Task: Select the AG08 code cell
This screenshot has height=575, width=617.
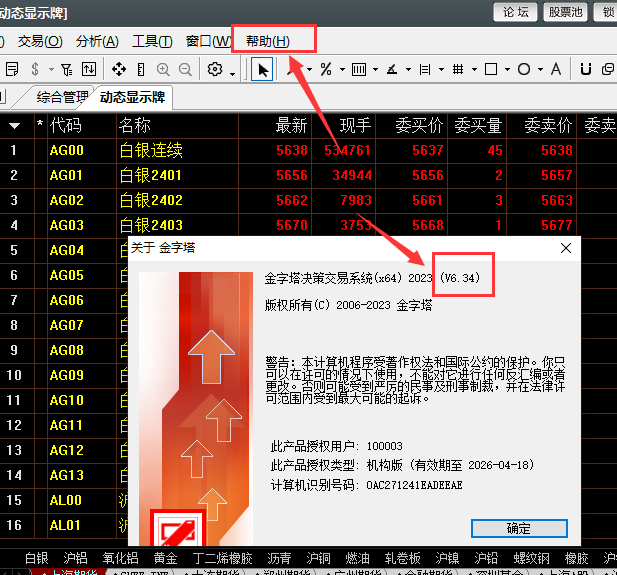Action: click(x=67, y=350)
